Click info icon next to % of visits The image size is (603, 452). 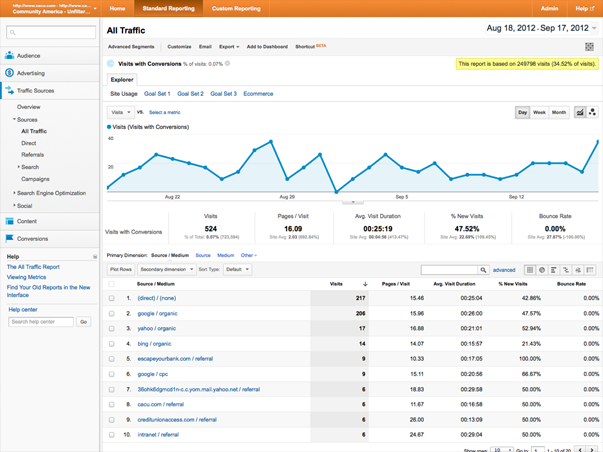(x=227, y=63)
